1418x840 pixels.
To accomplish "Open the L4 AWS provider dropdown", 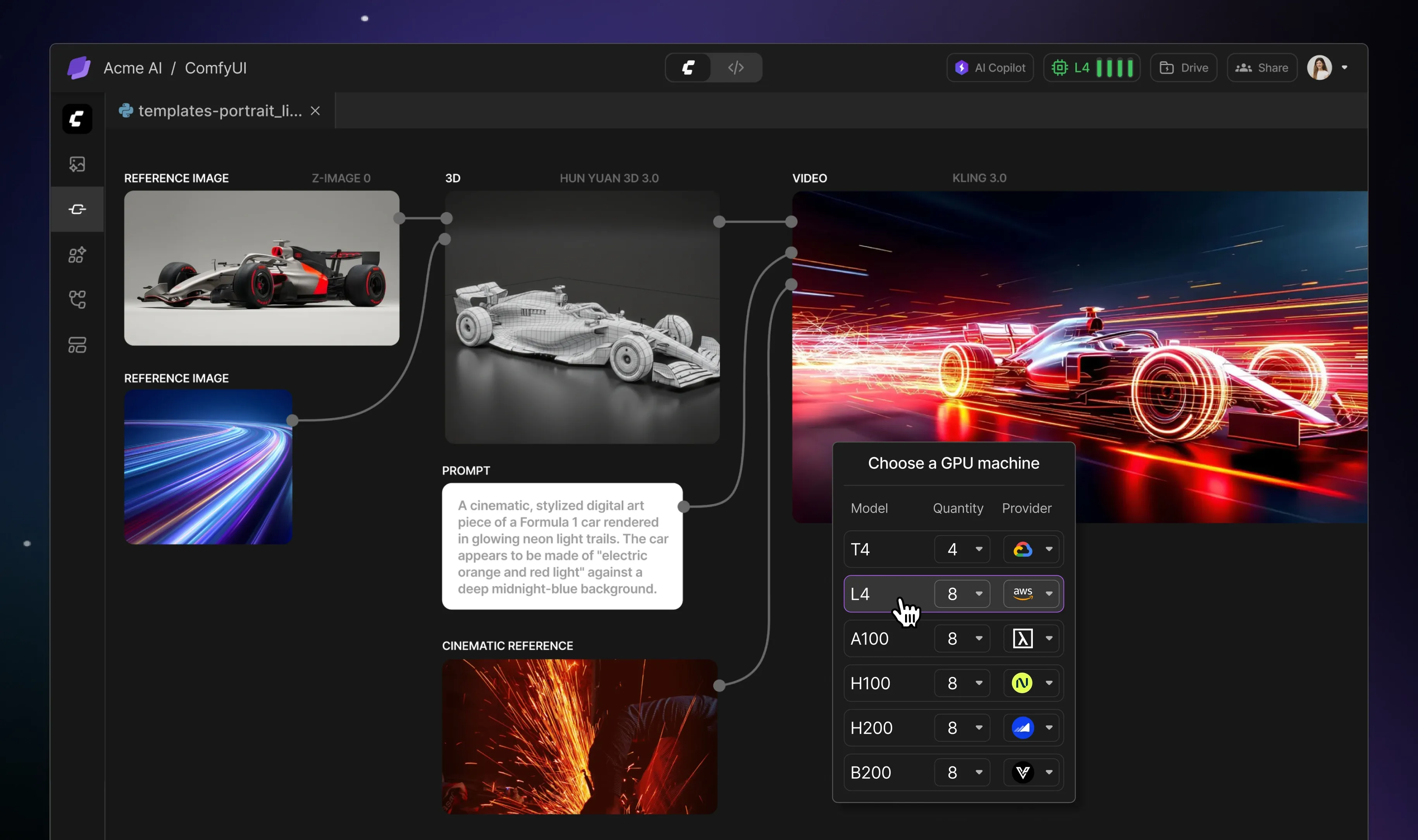I will (x=1031, y=594).
